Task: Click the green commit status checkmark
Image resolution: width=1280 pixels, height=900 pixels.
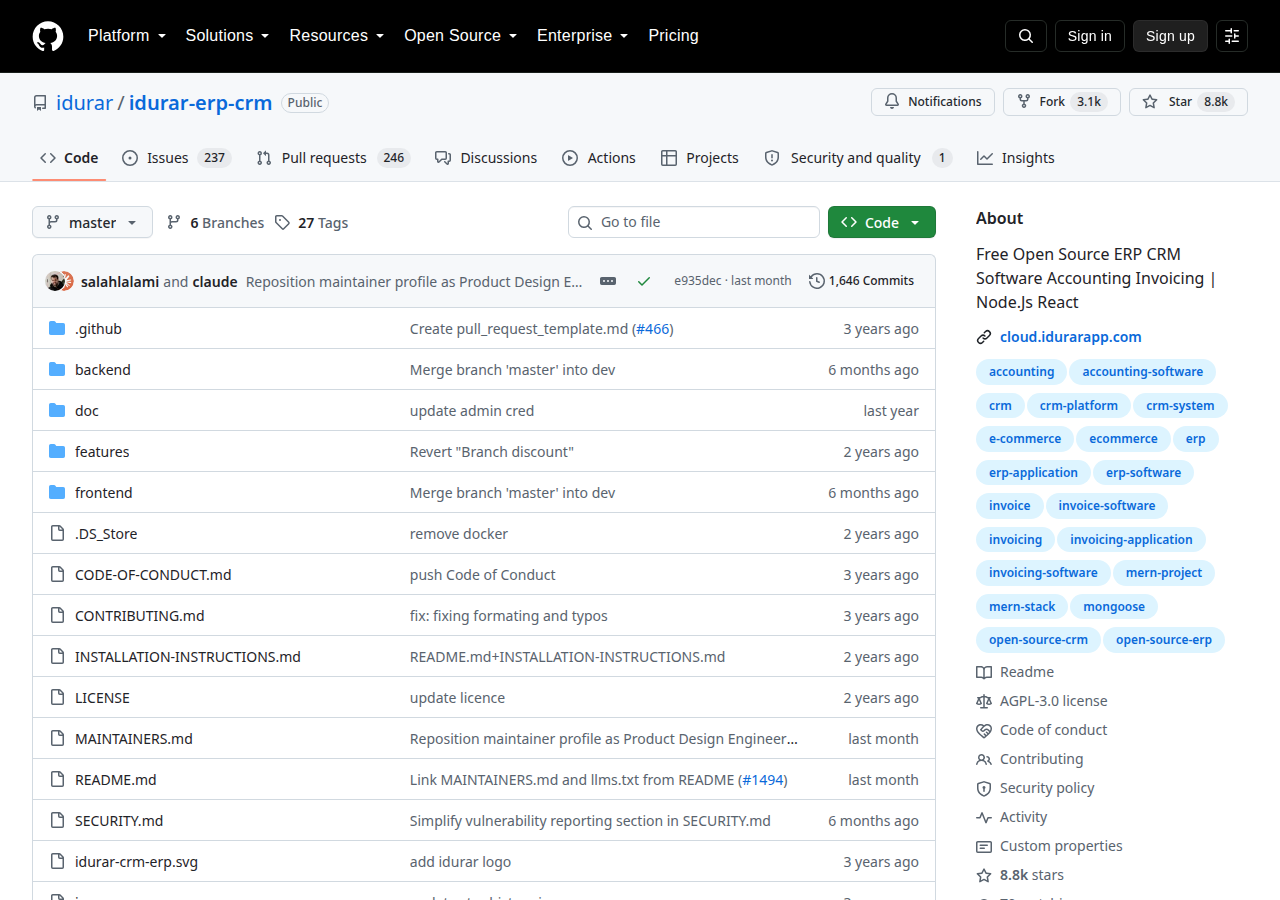Action: point(644,281)
